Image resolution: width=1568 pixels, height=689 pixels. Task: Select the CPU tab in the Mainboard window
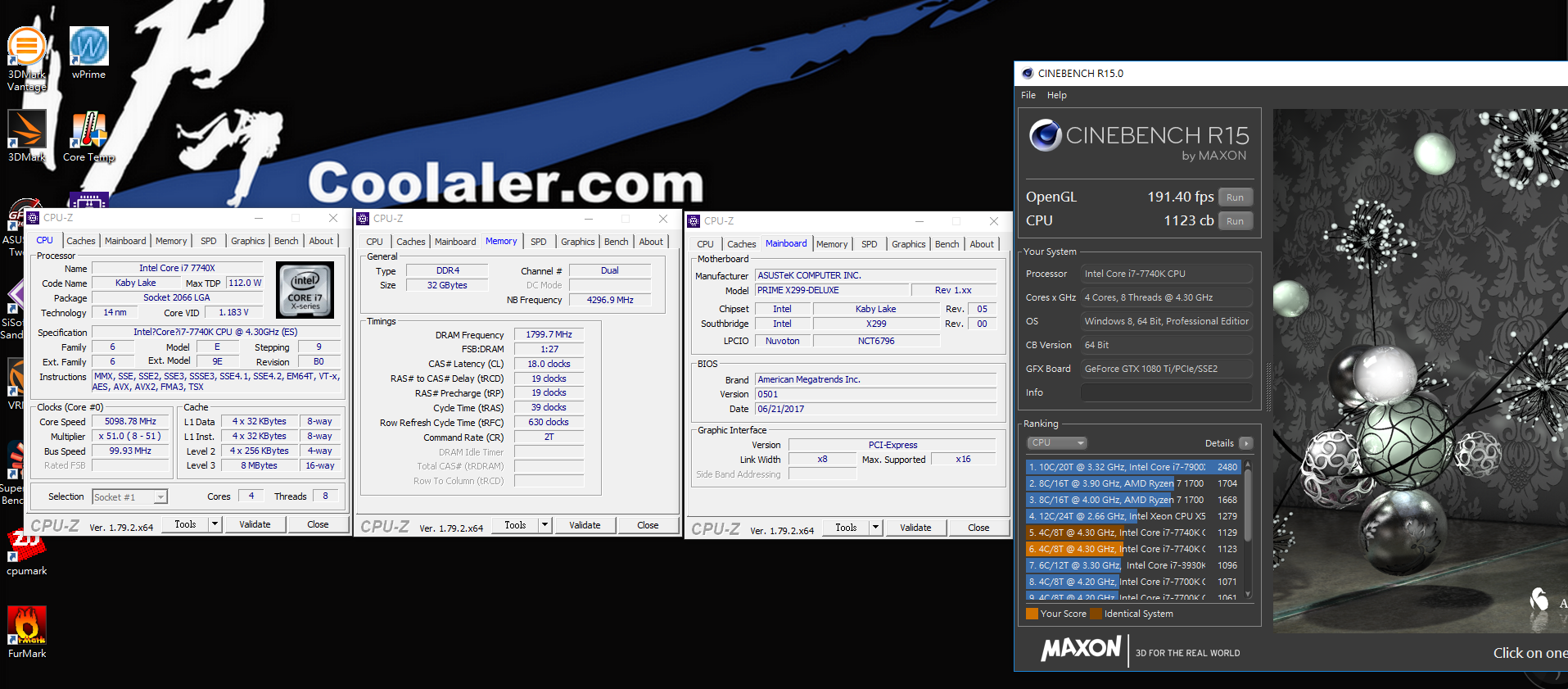click(705, 244)
